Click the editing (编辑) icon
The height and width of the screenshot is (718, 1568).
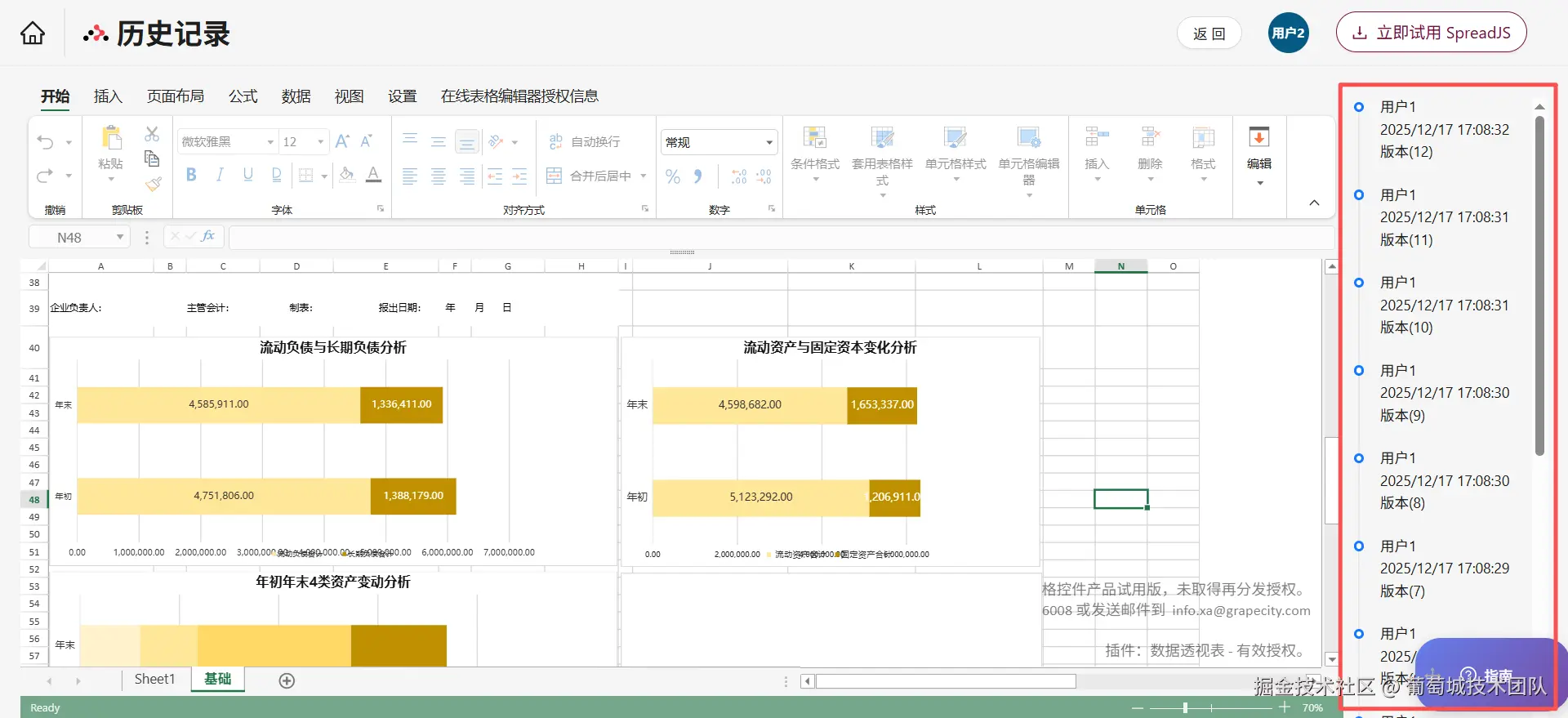tap(1259, 136)
